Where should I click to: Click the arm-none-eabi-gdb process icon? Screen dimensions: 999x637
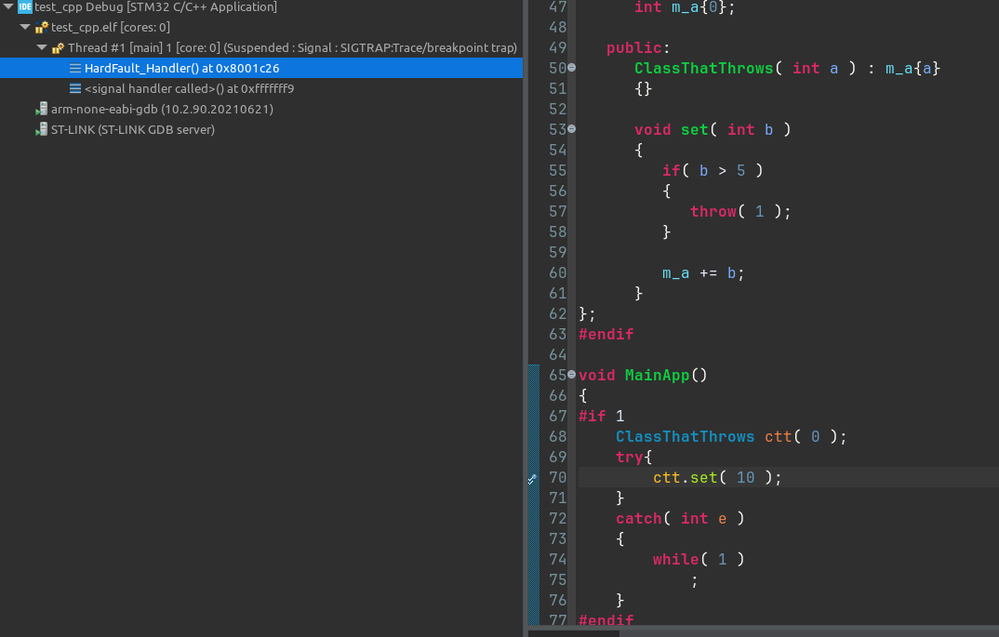click(41, 109)
